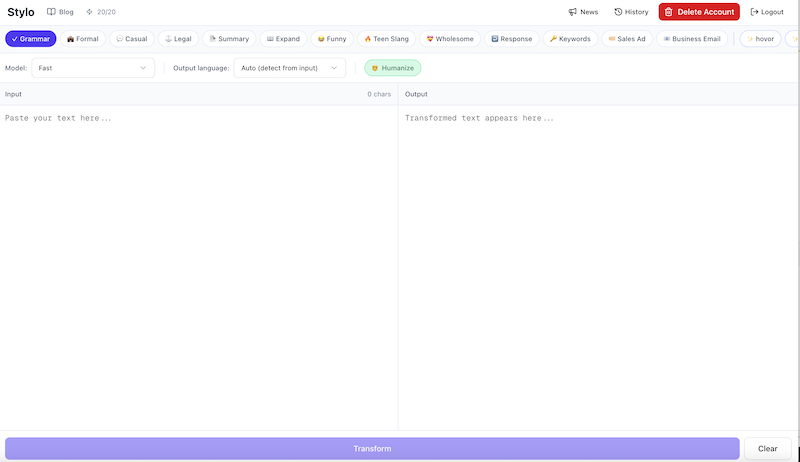Click the 0 chars counter
Screen dimensions: 800x462
point(379,94)
